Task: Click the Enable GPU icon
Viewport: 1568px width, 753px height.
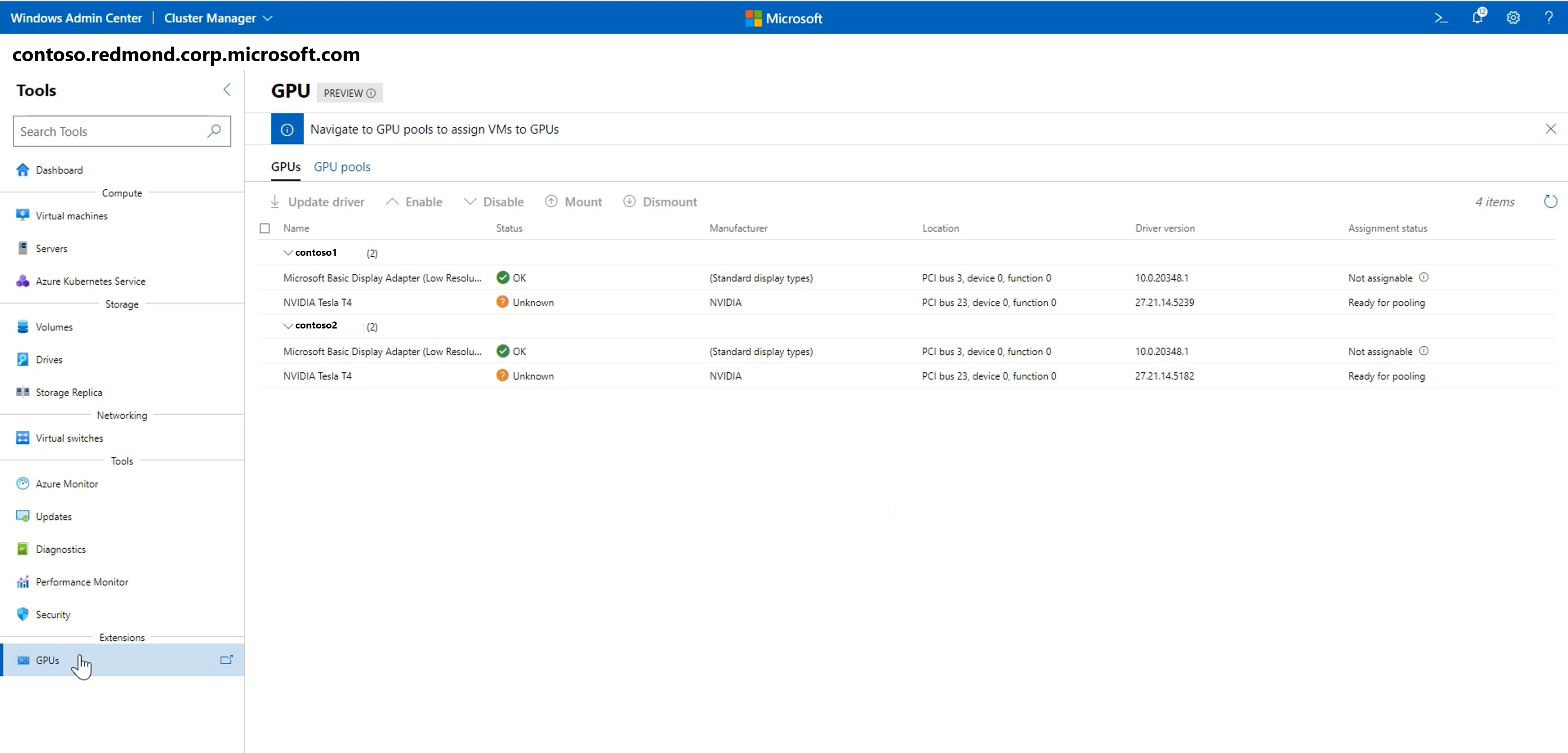Action: click(x=391, y=201)
